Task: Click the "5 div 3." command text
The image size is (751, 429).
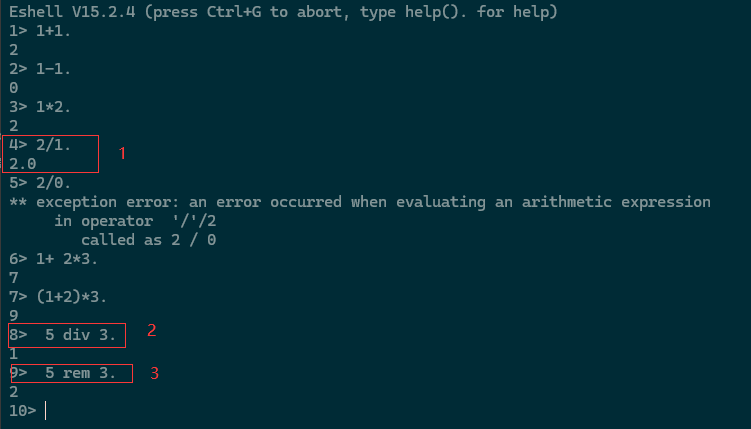Action: tap(80, 335)
